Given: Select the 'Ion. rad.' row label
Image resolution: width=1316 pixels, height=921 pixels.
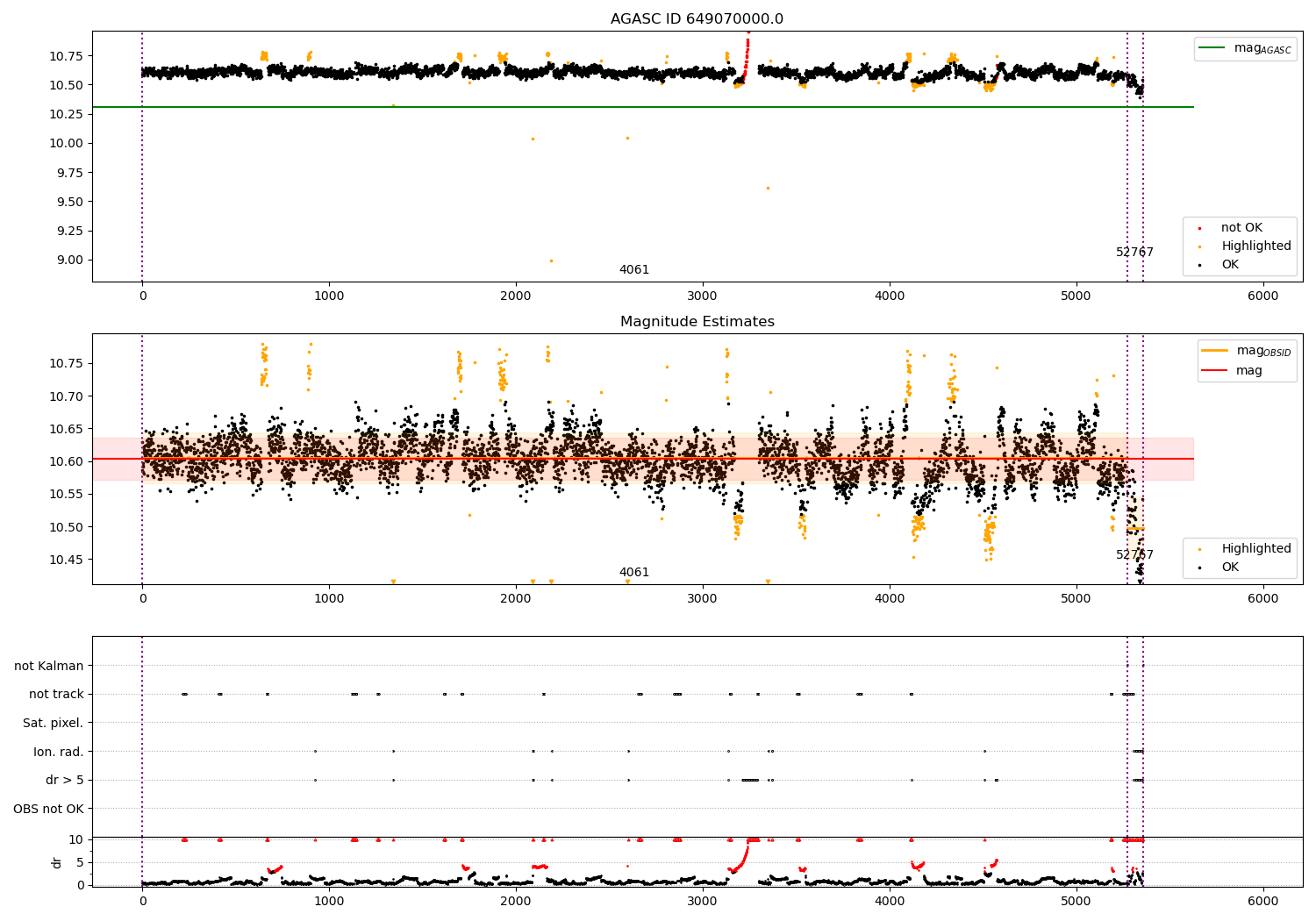Looking at the screenshot, I should point(59,752).
